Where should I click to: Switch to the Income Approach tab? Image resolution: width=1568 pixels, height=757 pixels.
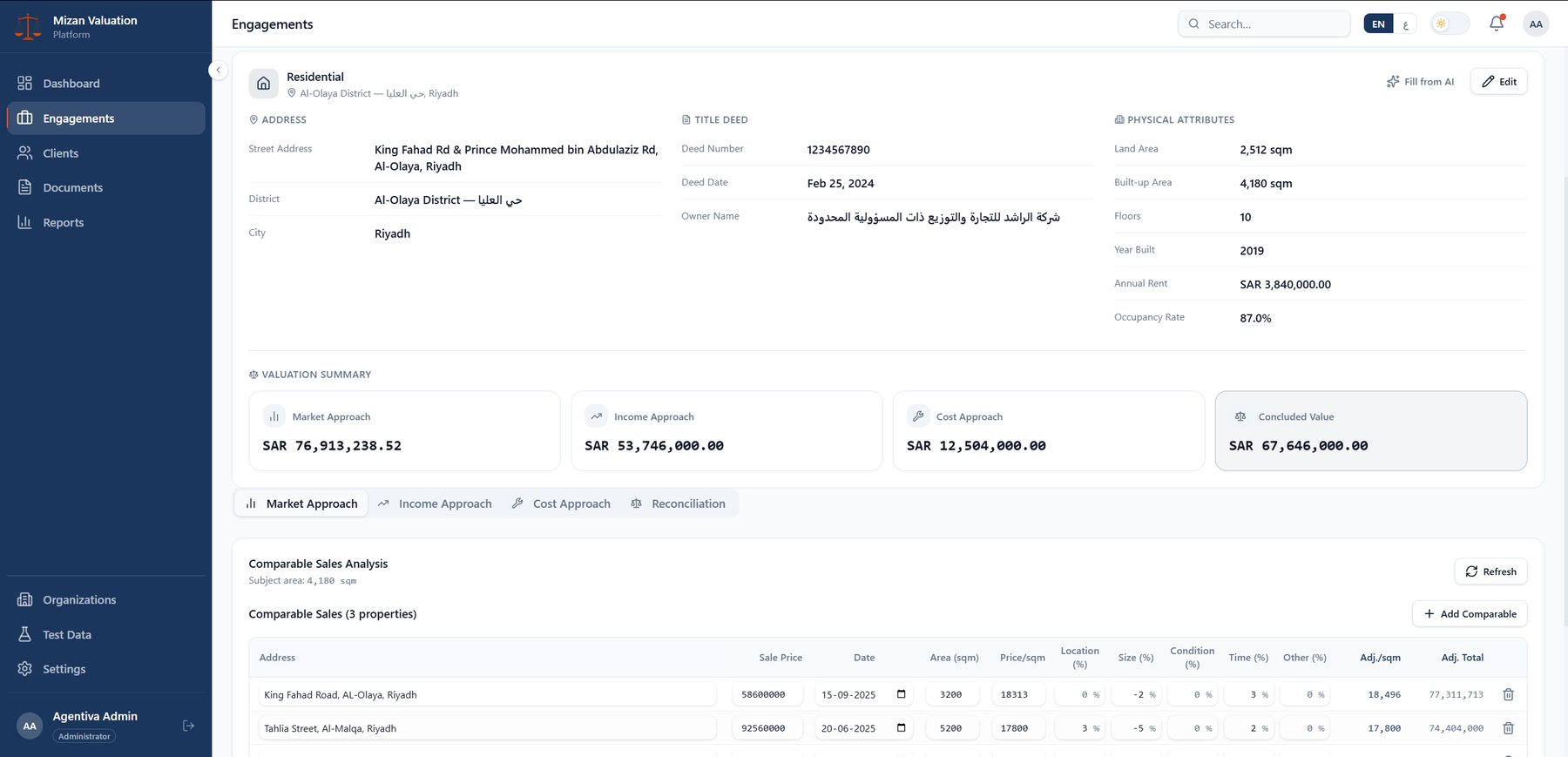tap(435, 504)
